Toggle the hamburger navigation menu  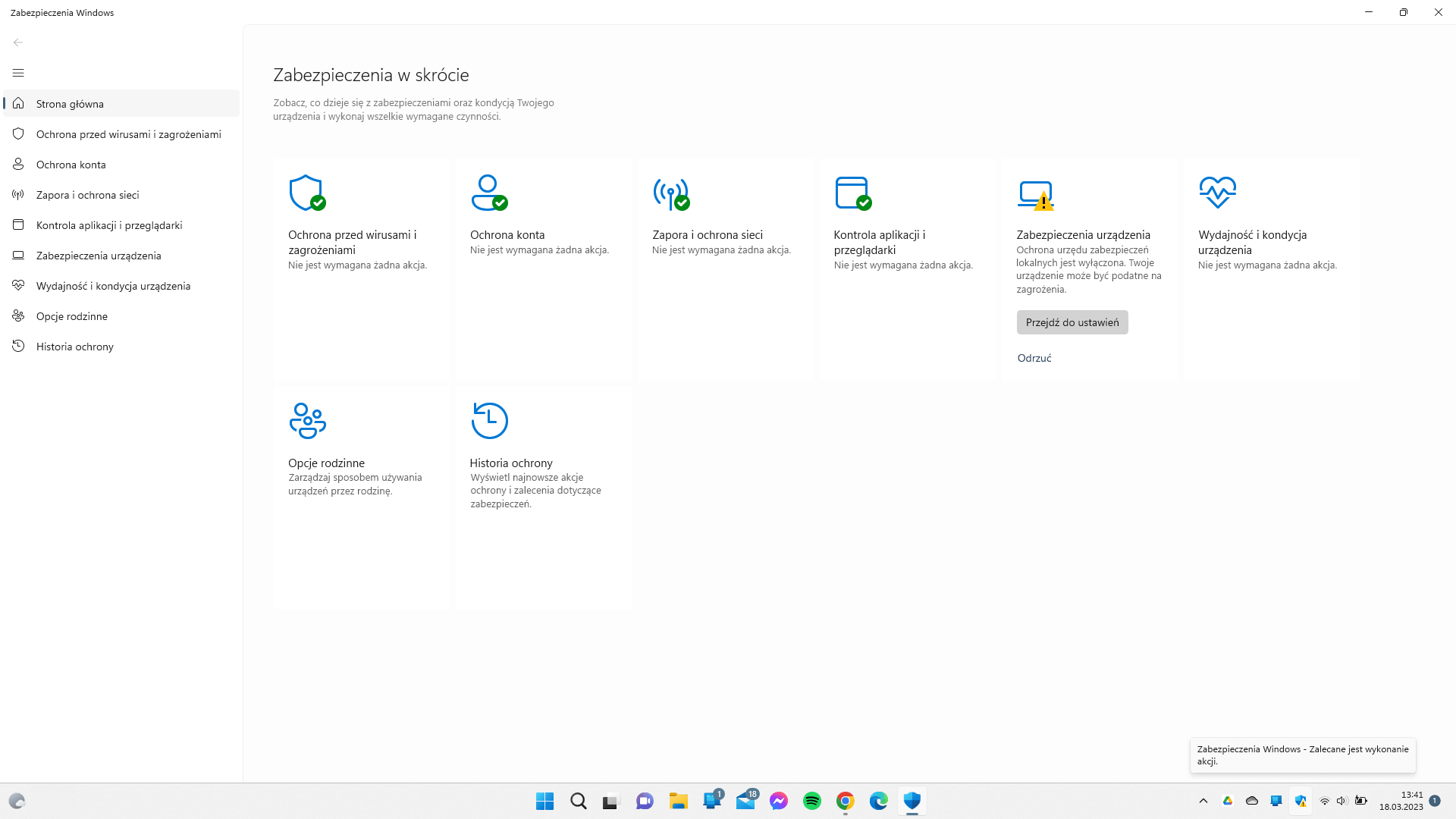click(x=18, y=73)
